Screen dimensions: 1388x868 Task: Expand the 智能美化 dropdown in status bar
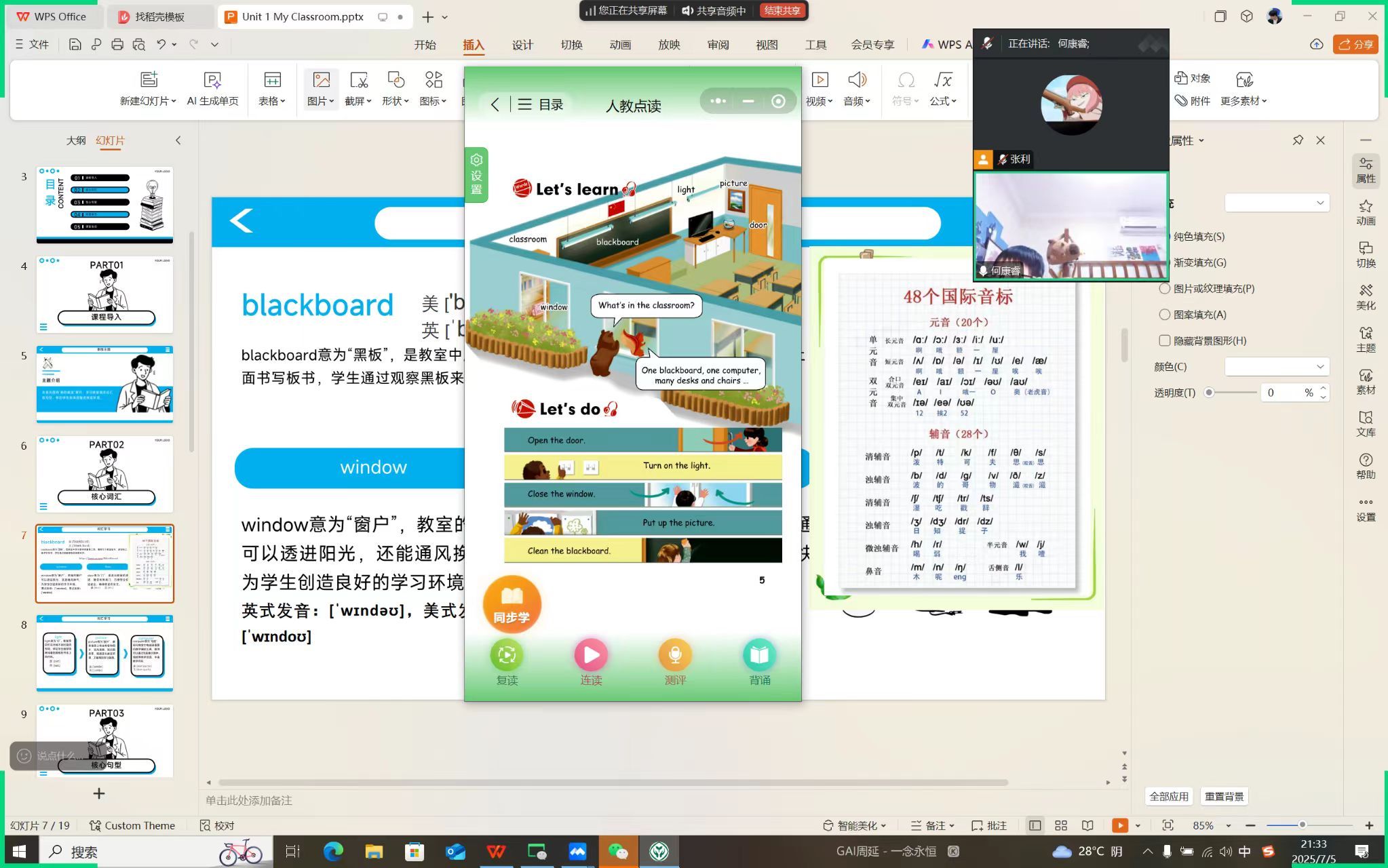point(883,826)
